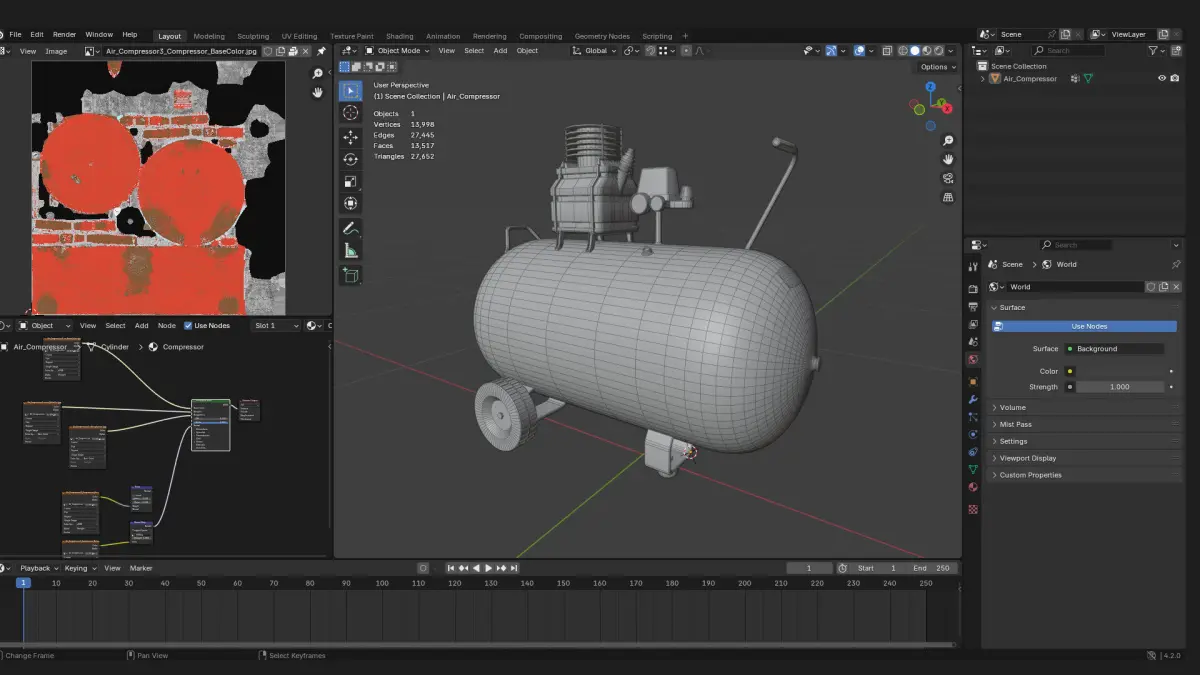Activate the Move tool

pos(350,137)
